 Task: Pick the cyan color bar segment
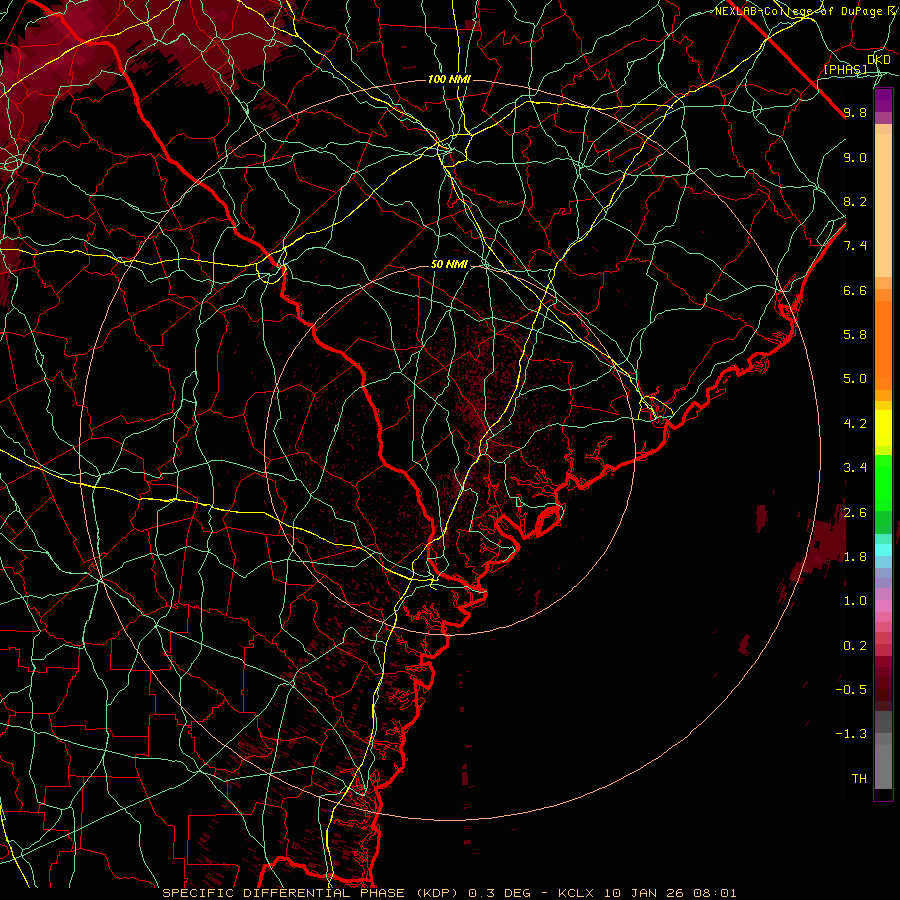pos(883,550)
